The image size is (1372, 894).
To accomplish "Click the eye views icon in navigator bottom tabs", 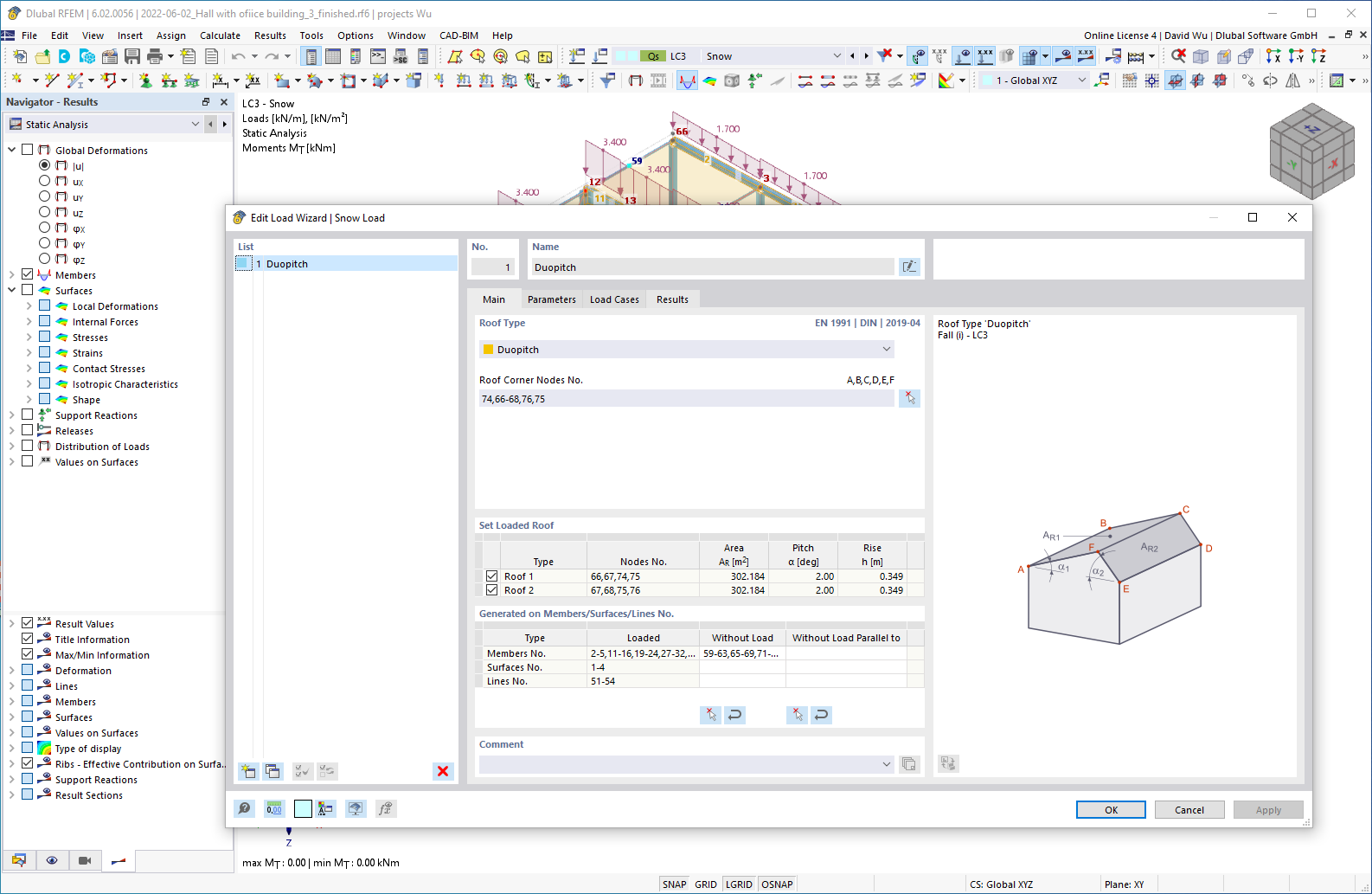I will click(x=52, y=860).
